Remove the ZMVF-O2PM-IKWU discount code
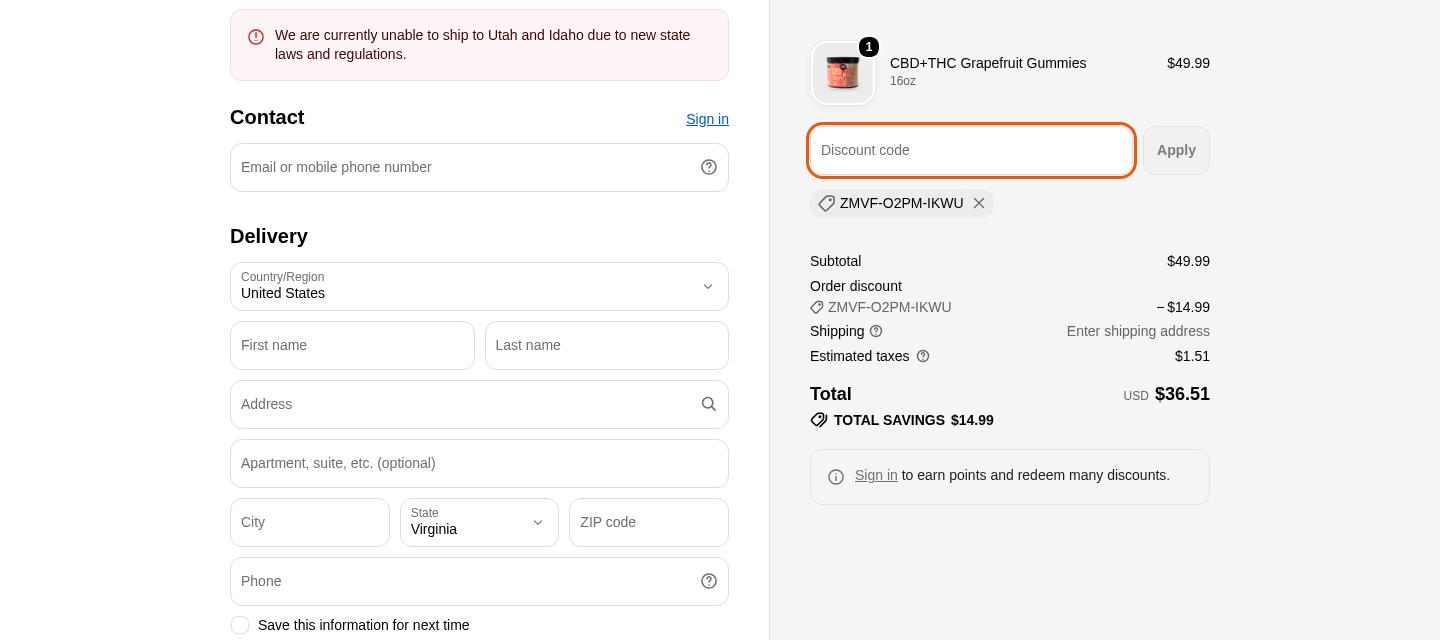1440x640 pixels. click(979, 203)
